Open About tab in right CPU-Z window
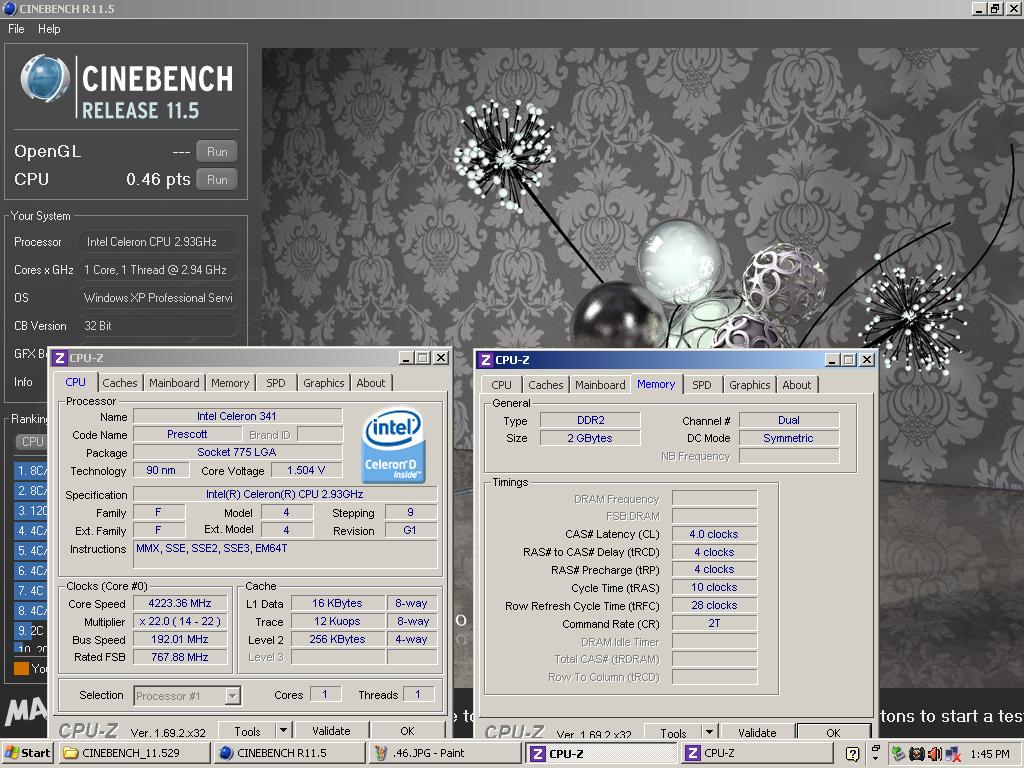This screenshot has width=1024, height=768. pos(797,385)
